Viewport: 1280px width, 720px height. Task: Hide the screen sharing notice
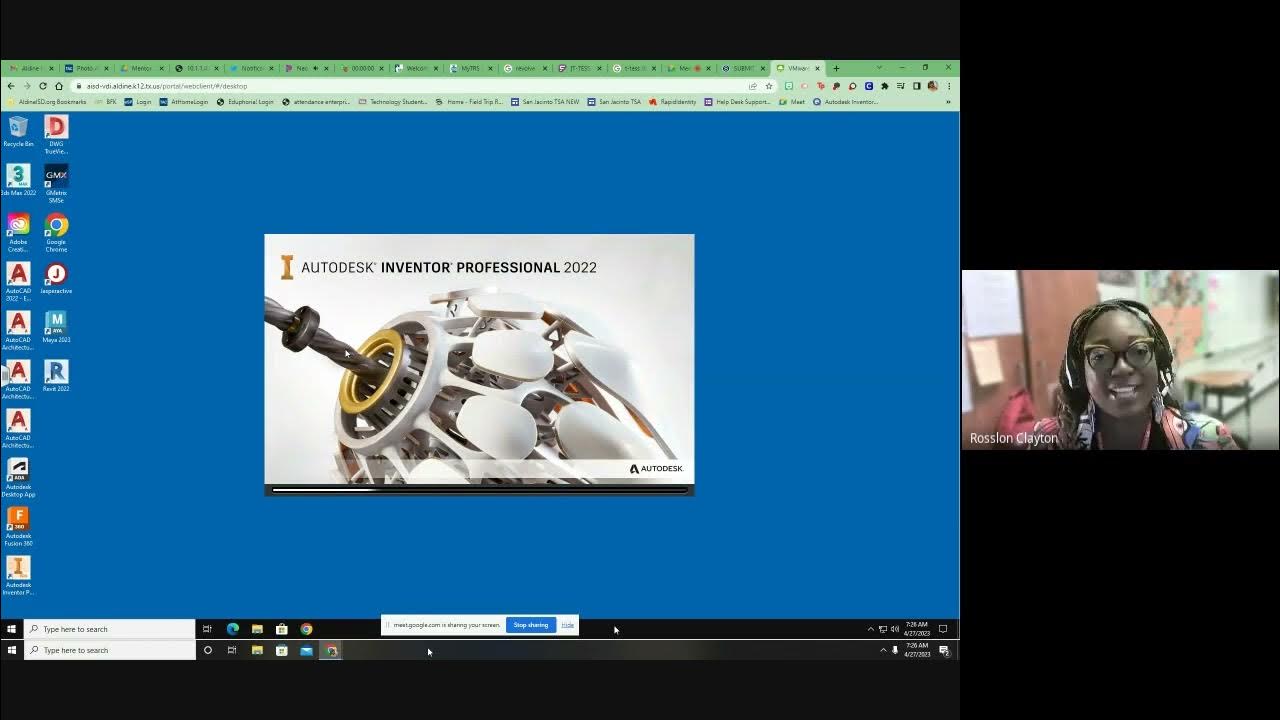click(567, 625)
